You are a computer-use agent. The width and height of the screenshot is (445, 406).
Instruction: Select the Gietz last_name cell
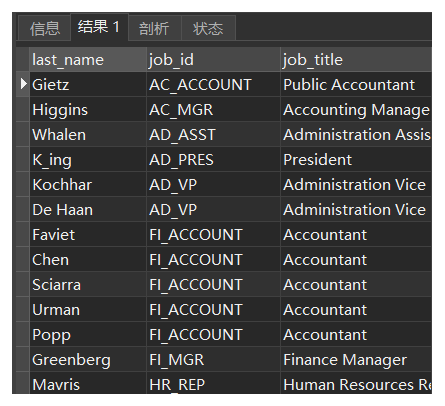tap(88, 84)
